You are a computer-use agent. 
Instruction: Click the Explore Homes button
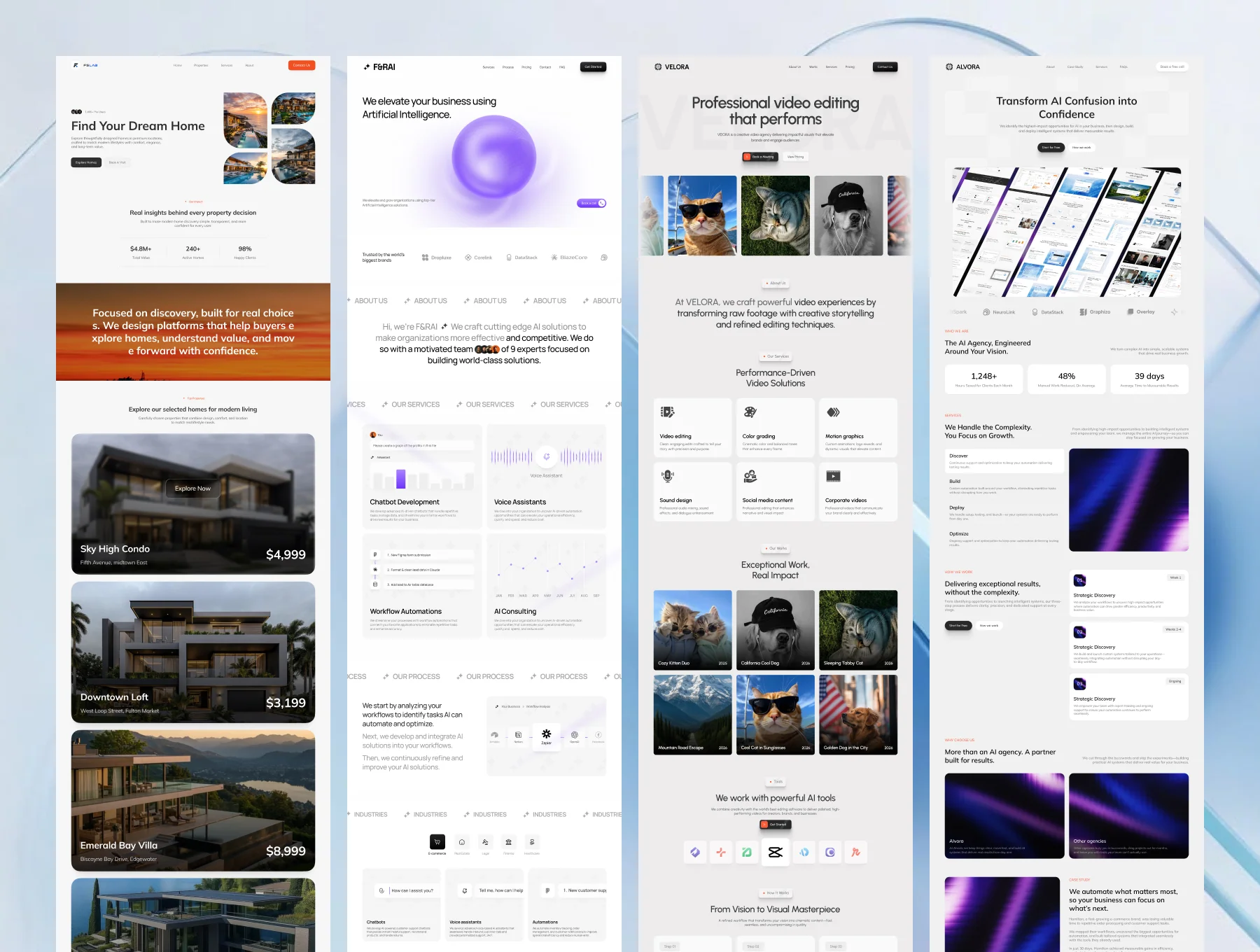click(86, 162)
